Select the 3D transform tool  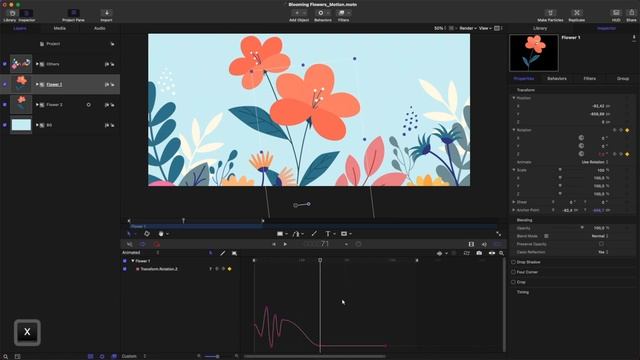tap(147, 234)
